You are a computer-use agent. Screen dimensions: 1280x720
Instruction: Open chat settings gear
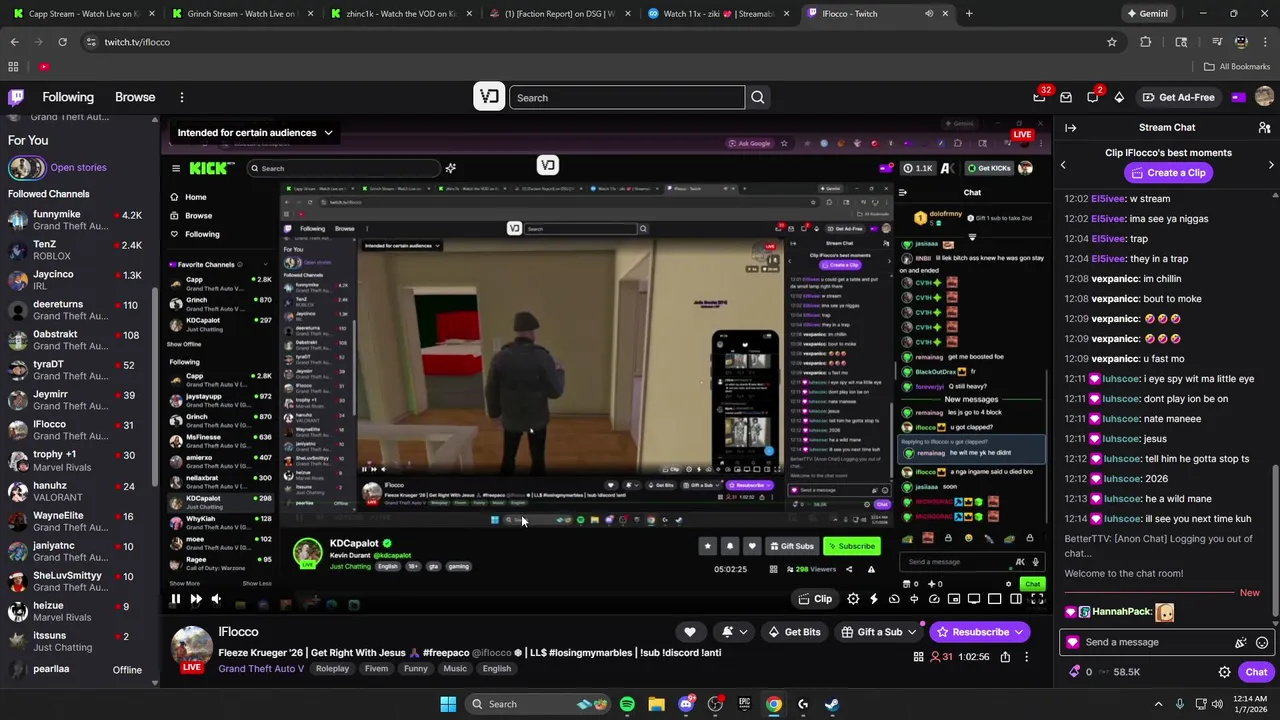pyautogui.click(x=1224, y=672)
